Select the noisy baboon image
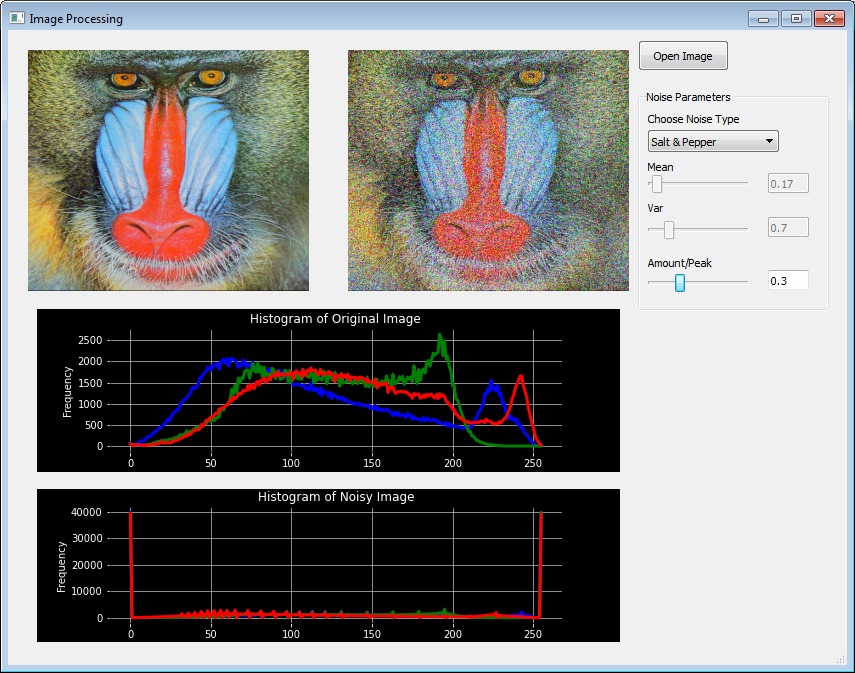This screenshot has height=673, width=855. point(487,170)
